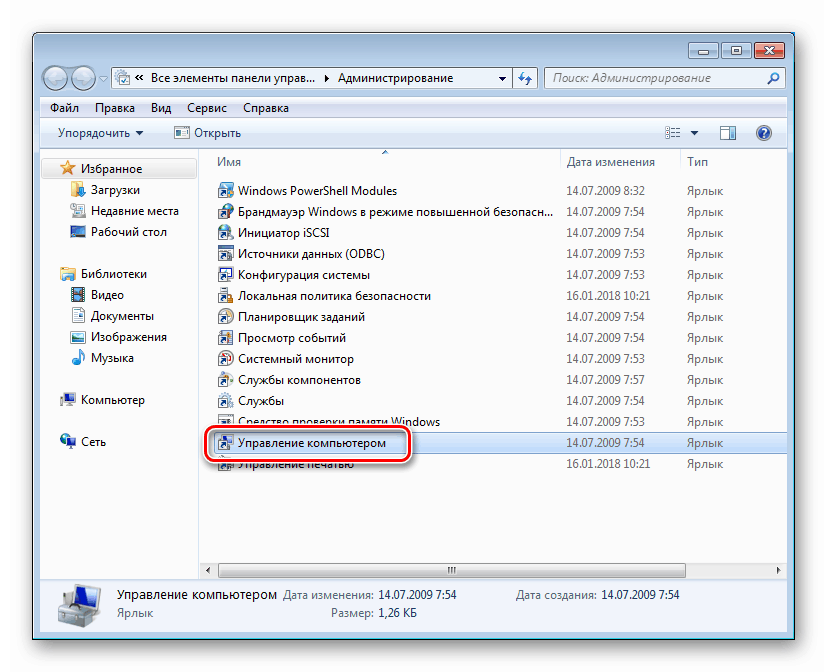The image size is (827, 672).
Task: Expand the address bar history dropdown
Action: coord(503,79)
